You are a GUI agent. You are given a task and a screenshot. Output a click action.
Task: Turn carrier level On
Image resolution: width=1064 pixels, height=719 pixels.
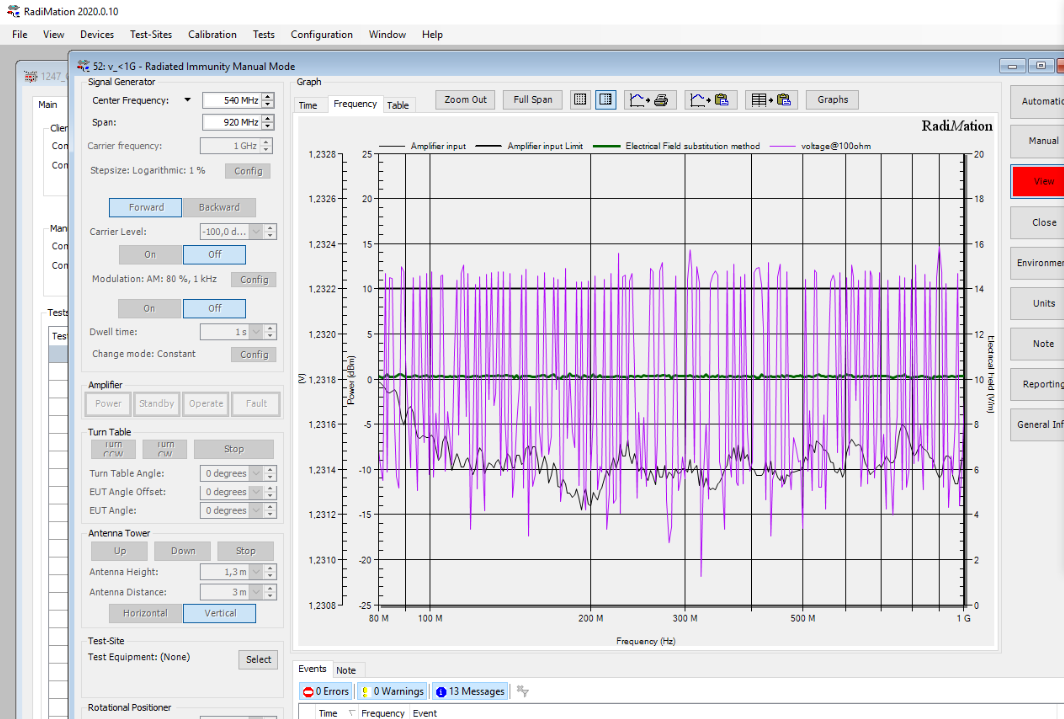[x=150, y=254]
